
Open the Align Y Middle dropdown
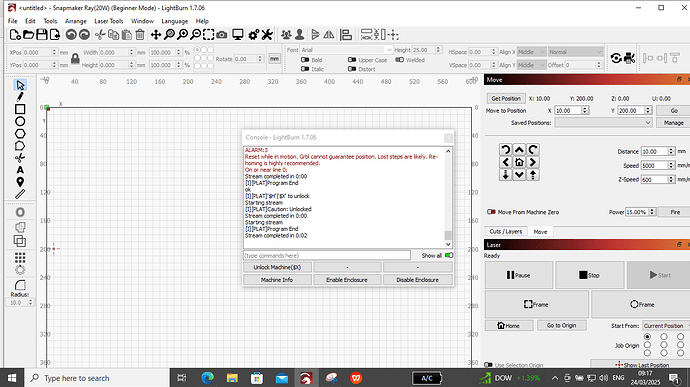coord(532,65)
